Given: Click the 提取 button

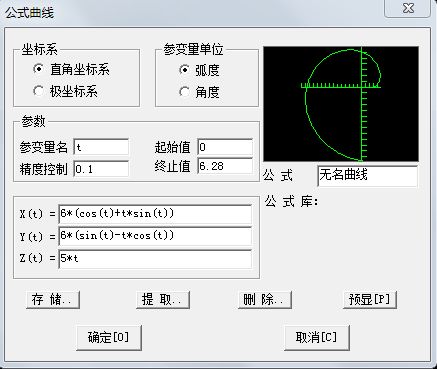Looking at the screenshot, I should [x=163, y=300].
